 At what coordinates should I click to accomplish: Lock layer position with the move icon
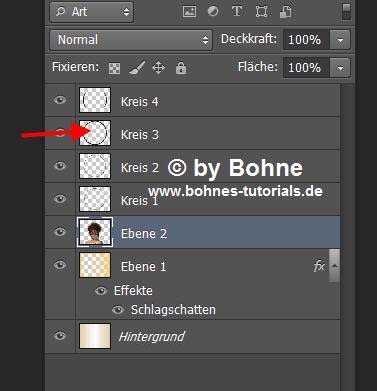158,68
